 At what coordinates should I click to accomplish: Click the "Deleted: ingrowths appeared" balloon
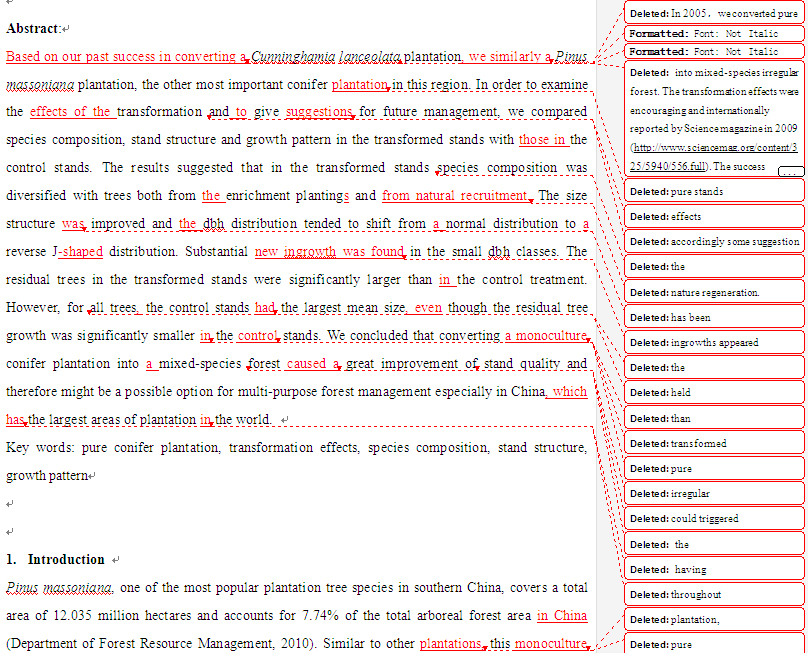point(700,342)
